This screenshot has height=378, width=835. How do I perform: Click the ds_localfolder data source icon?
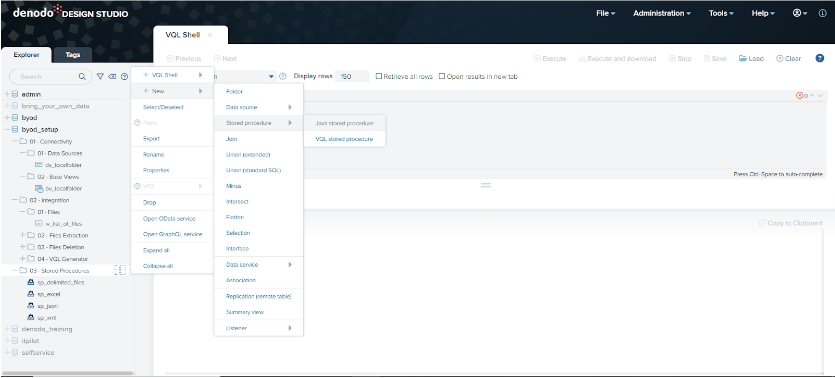click(x=39, y=165)
